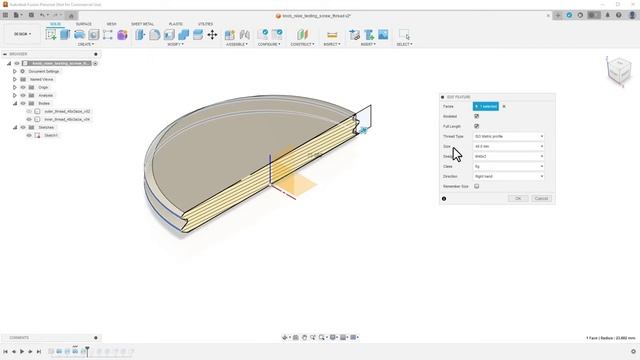Activate the Select tool icon
Viewport: 640px width, 360px height.
[x=404, y=35]
